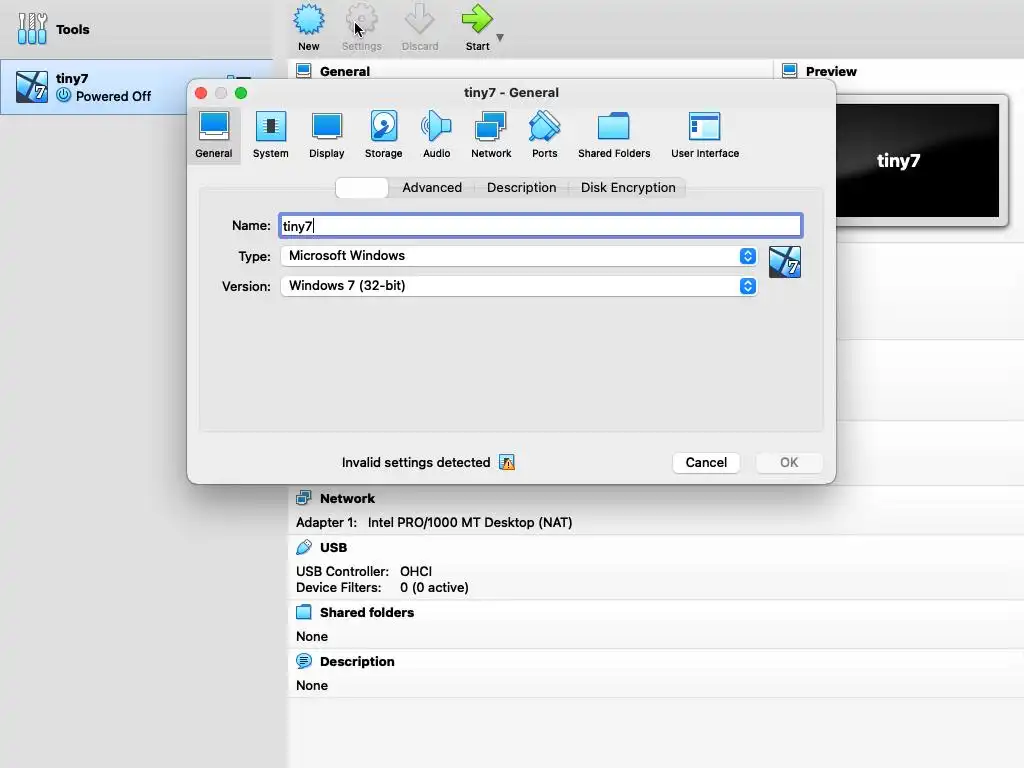Open the Ports settings category
Viewport: 1024px width, 768px height.
click(x=544, y=135)
